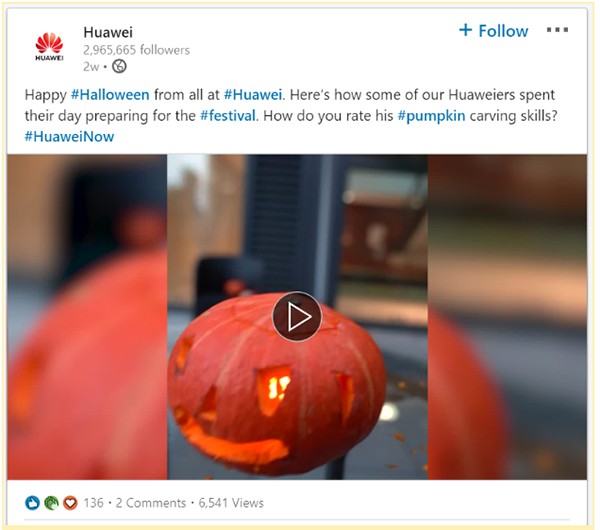This screenshot has height=530, width=600.
Task: View the 136 reactions list
Action: click(x=93, y=503)
